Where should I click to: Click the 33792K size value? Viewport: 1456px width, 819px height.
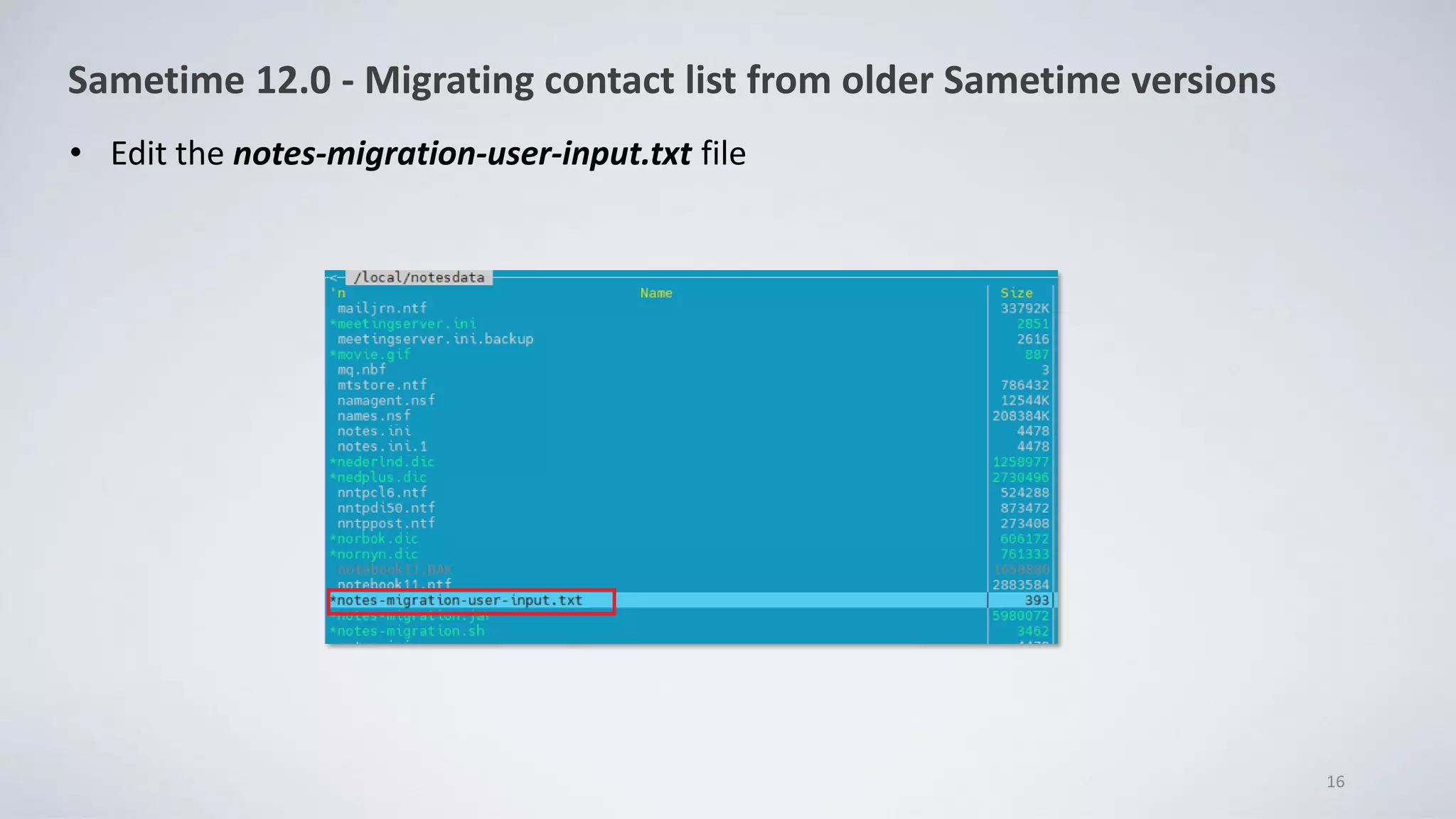1024,308
